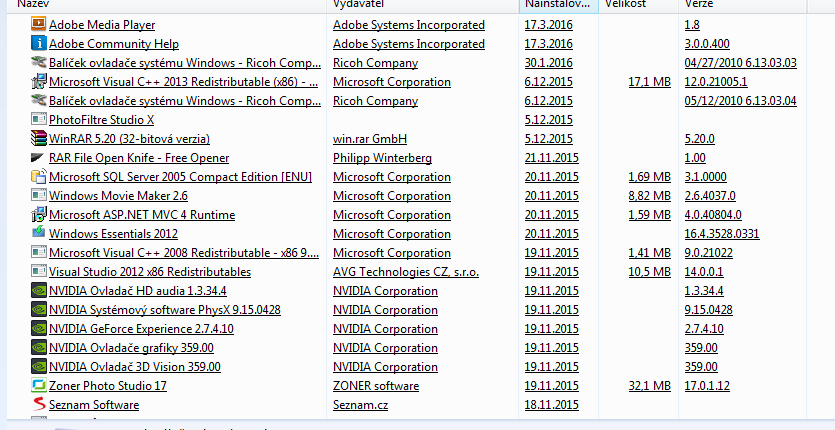835x430 pixels.
Task: Click the RAR File Open Knife icon
Action: 39,158
